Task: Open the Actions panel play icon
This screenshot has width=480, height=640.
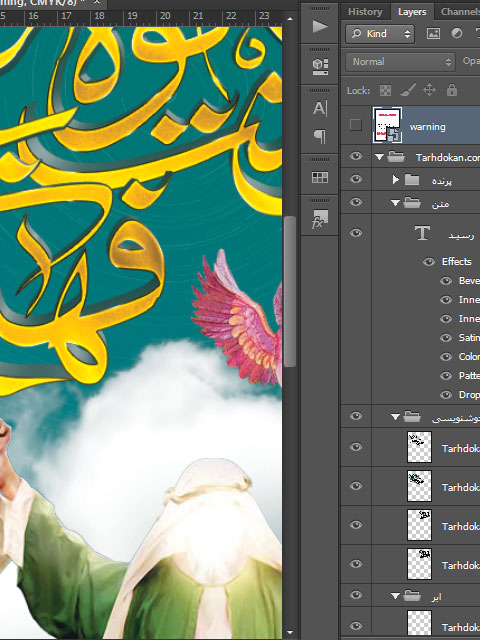Action: point(320,27)
